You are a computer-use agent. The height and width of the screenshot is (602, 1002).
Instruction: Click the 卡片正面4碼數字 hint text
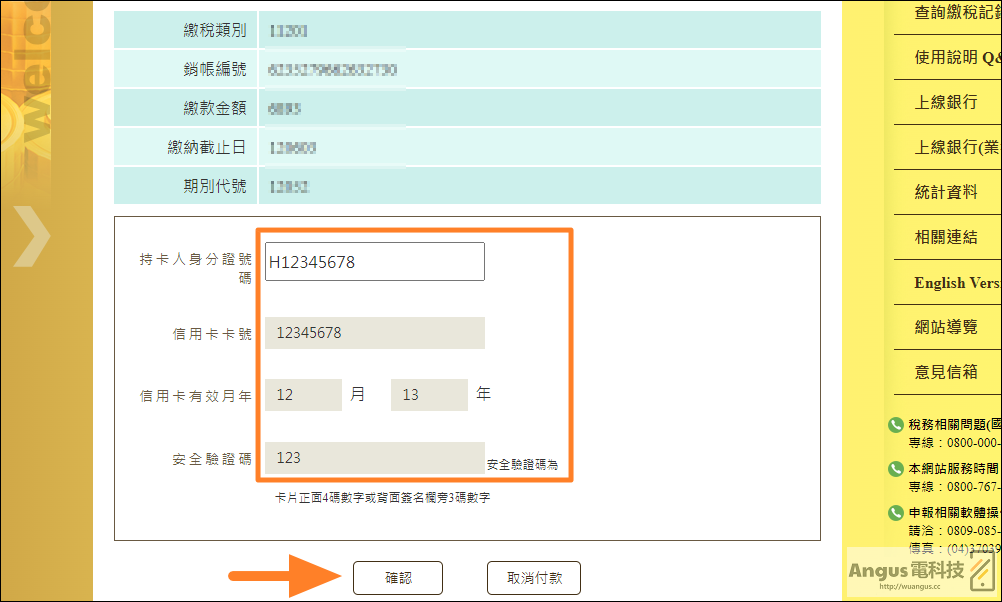[382, 497]
